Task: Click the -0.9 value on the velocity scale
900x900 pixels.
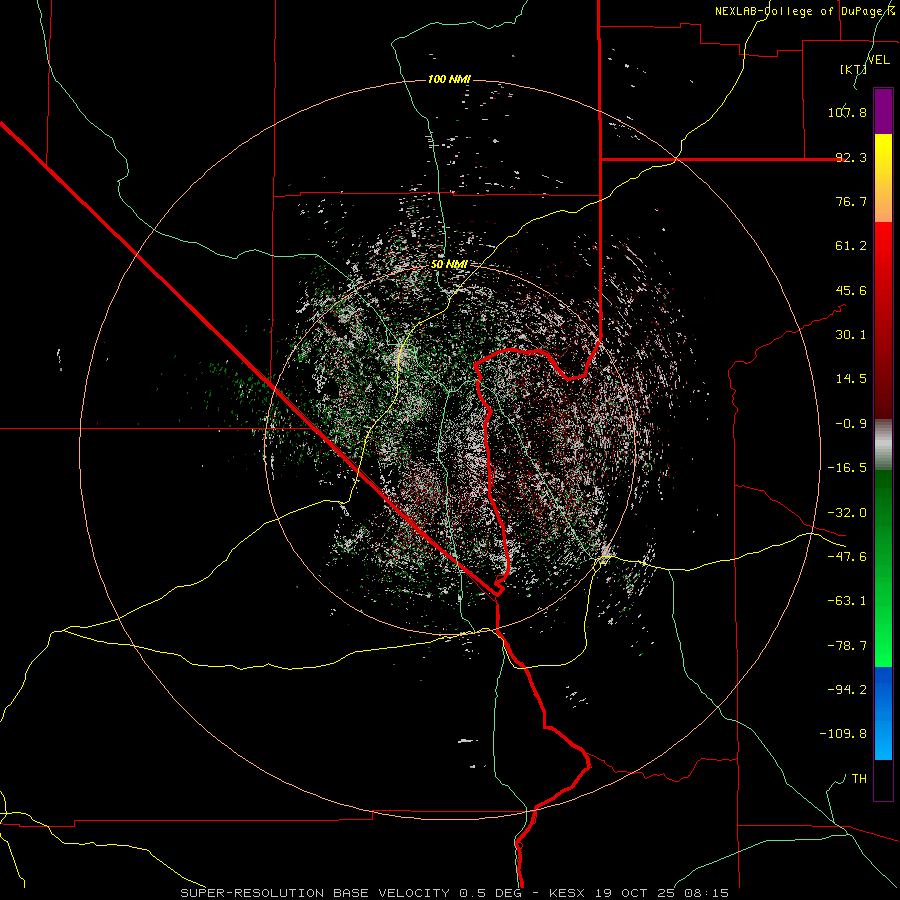Action: [851, 424]
